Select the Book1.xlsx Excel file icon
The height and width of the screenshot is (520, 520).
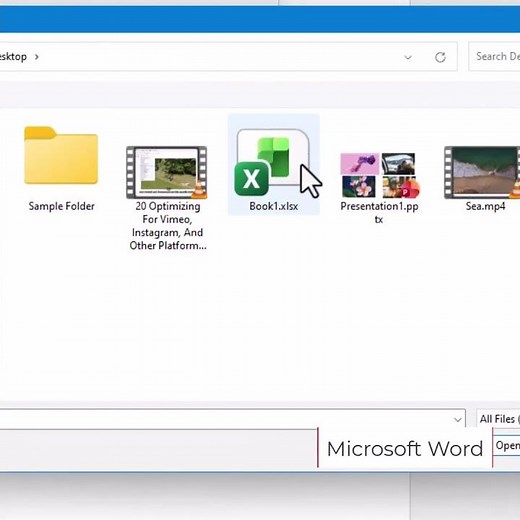pyautogui.click(x=272, y=162)
